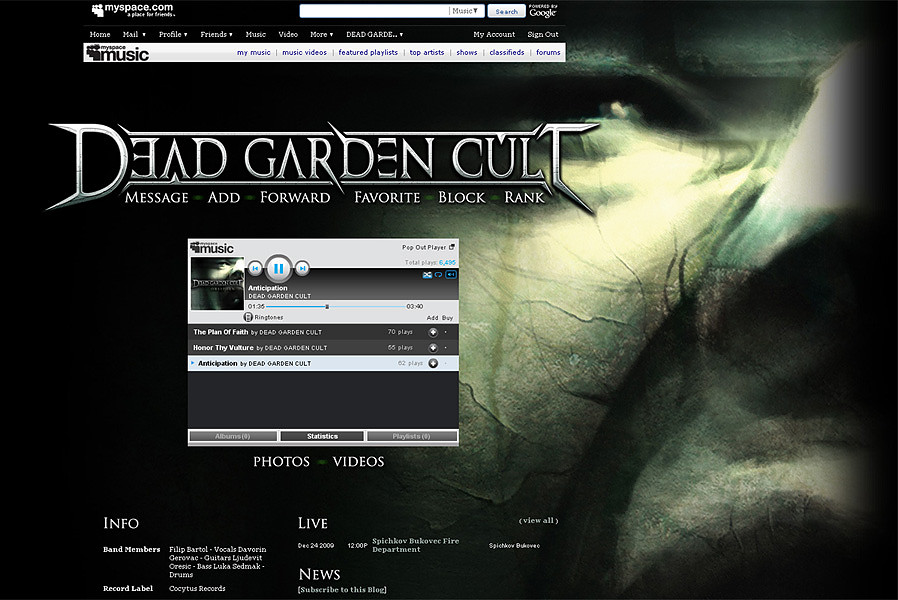
Task: Open the Music search category dropdown
Action: (465, 11)
